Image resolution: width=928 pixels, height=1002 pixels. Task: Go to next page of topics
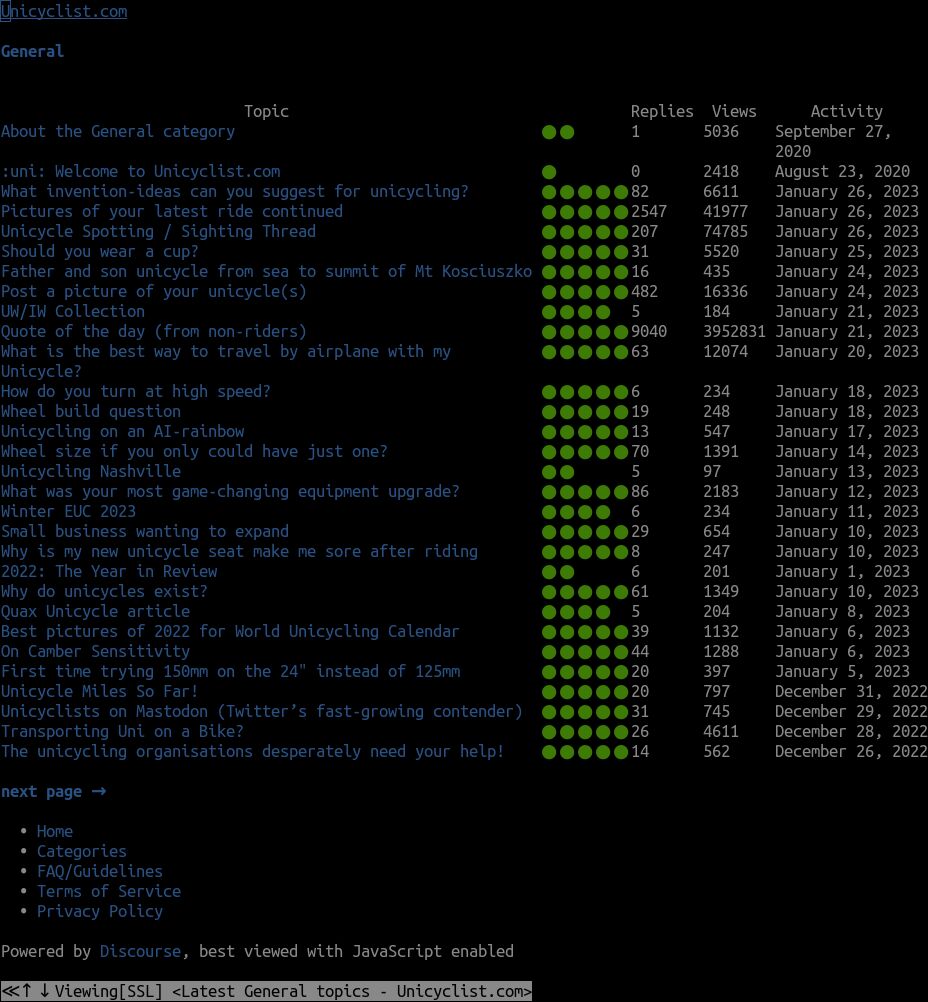point(53,792)
